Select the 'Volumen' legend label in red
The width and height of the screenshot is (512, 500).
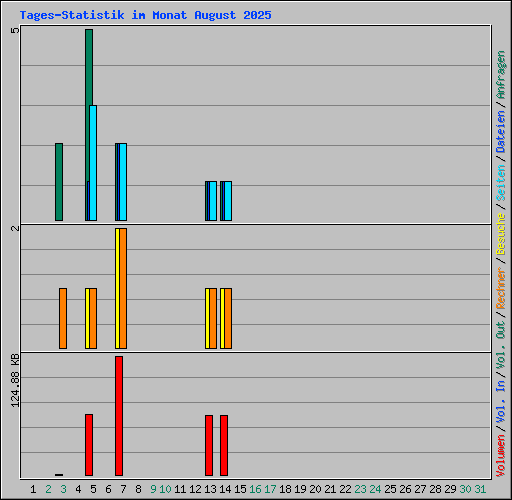pyautogui.click(x=501, y=456)
